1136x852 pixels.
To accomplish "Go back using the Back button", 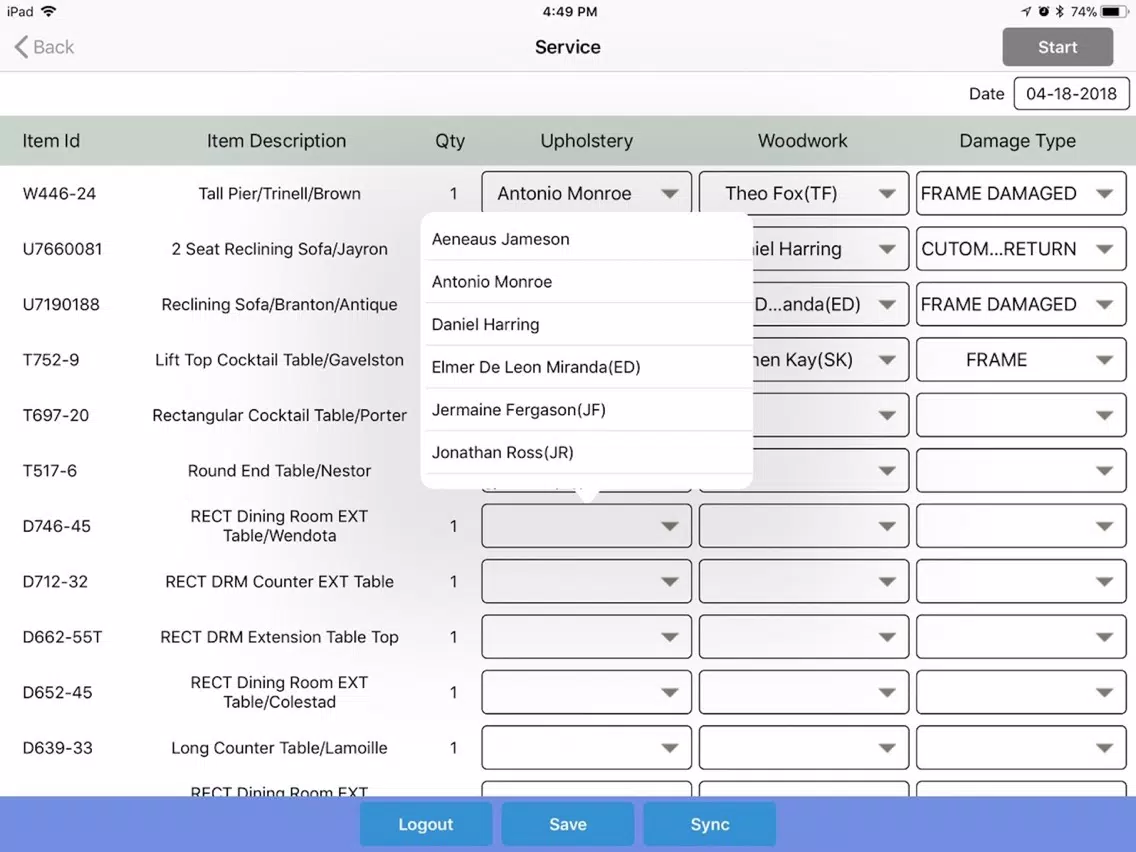I will (x=44, y=47).
